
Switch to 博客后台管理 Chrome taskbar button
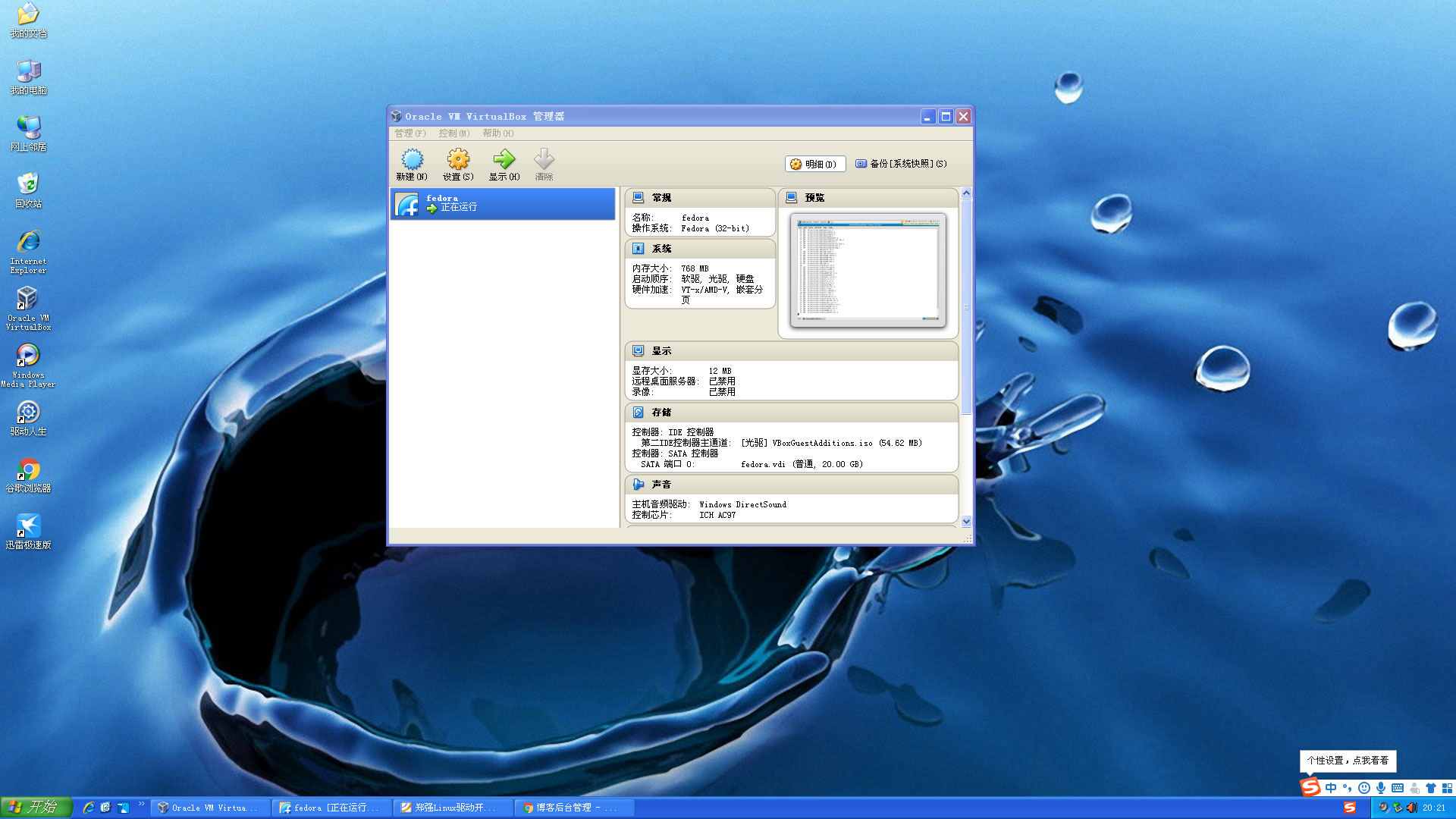tap(575, 808)
